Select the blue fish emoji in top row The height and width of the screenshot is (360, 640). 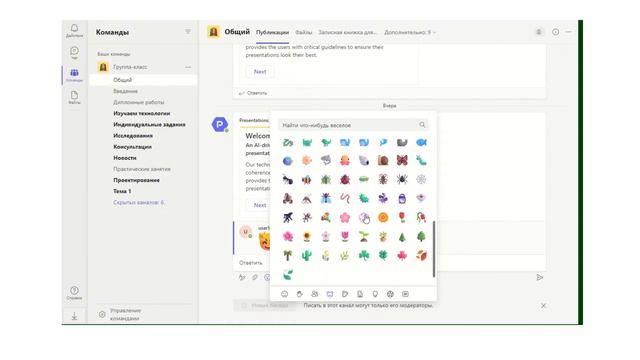(x=421, y=142)
